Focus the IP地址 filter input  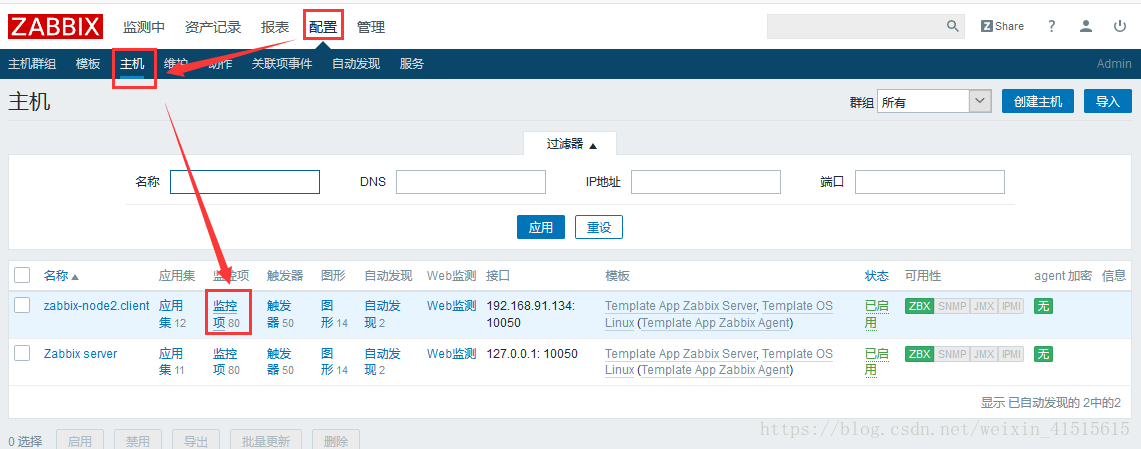tap(706, 182)
